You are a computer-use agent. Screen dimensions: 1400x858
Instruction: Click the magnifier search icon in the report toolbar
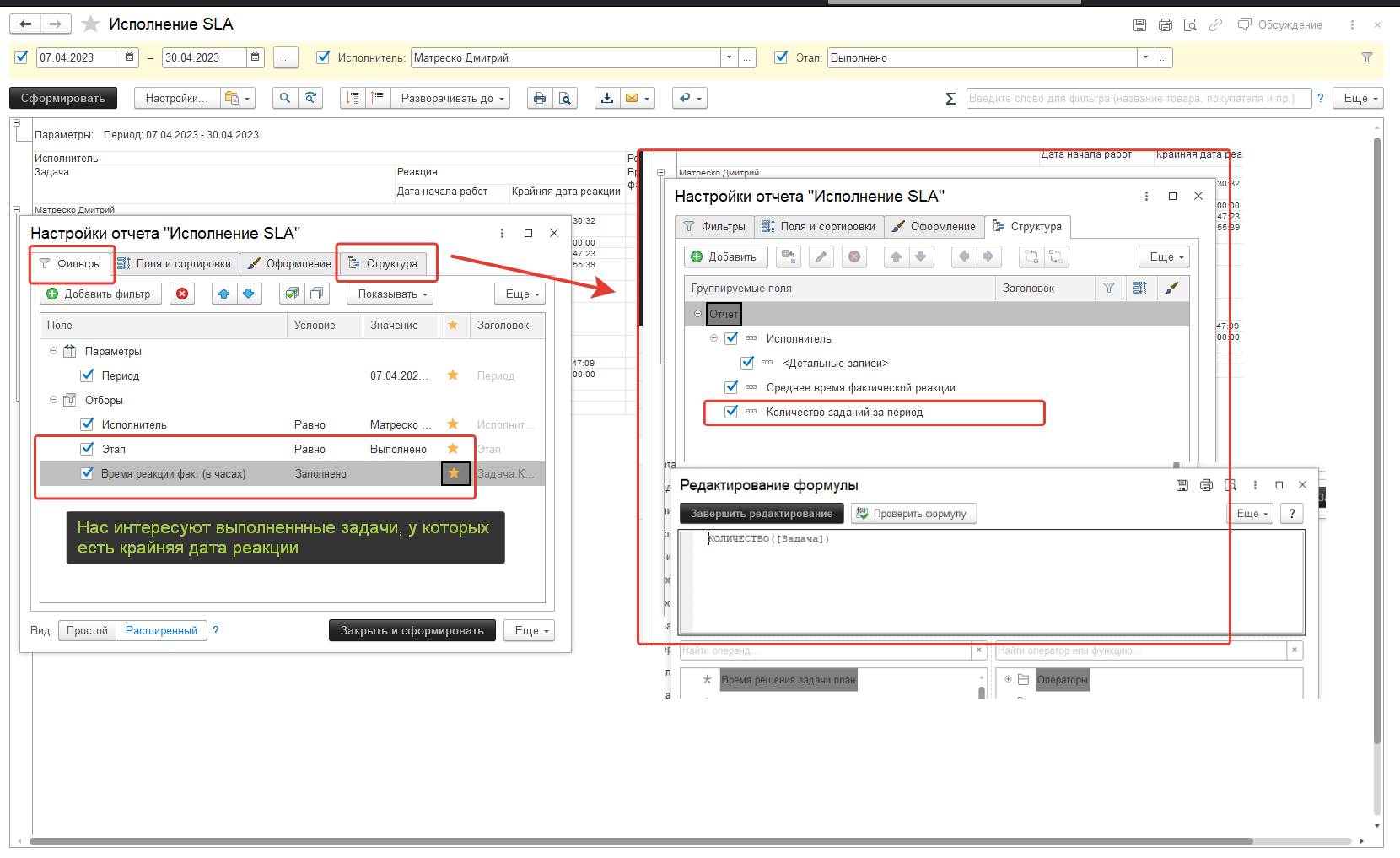[285, 99]
